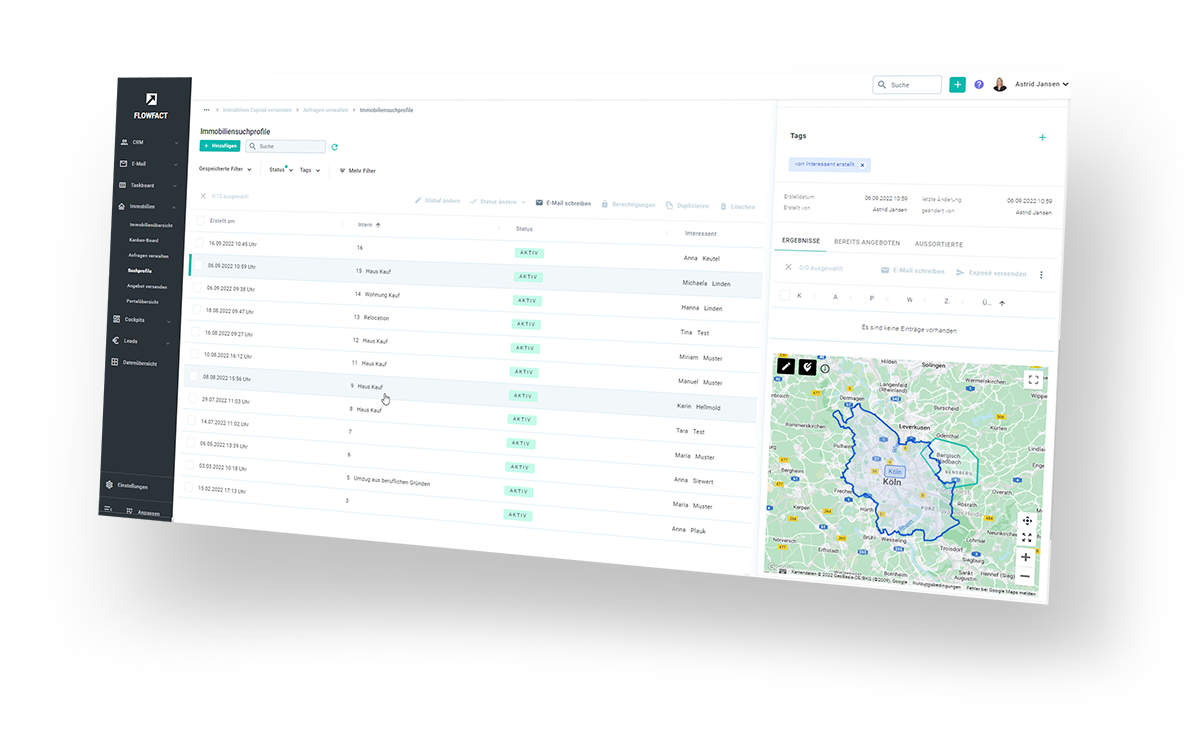Open the three-dot menu in results toolbar

tap(1041, 275)
